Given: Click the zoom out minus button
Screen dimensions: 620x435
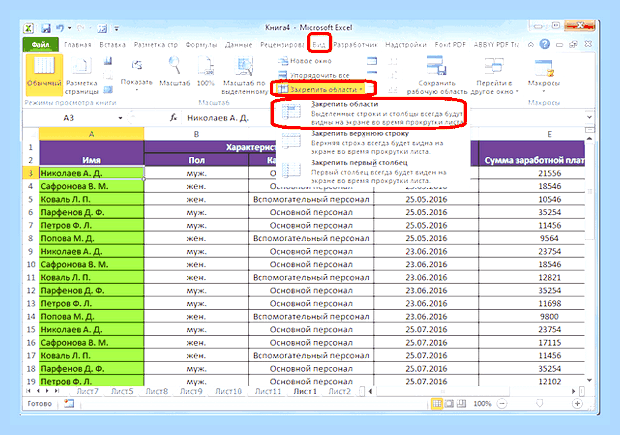Looking at the screenshot, I should coord(502,404).
